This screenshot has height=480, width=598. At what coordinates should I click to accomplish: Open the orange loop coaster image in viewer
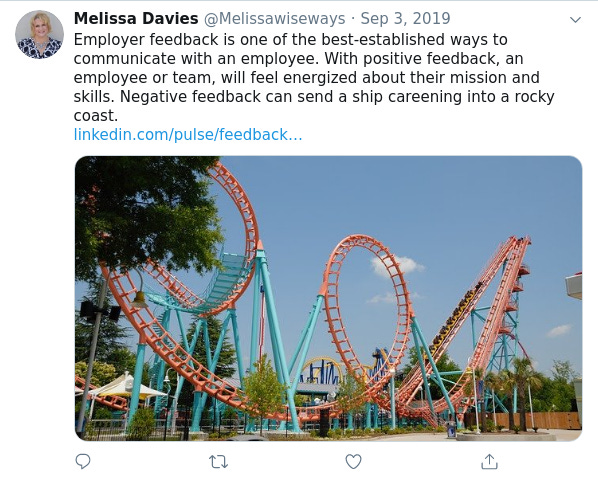[x=328, y=299]
